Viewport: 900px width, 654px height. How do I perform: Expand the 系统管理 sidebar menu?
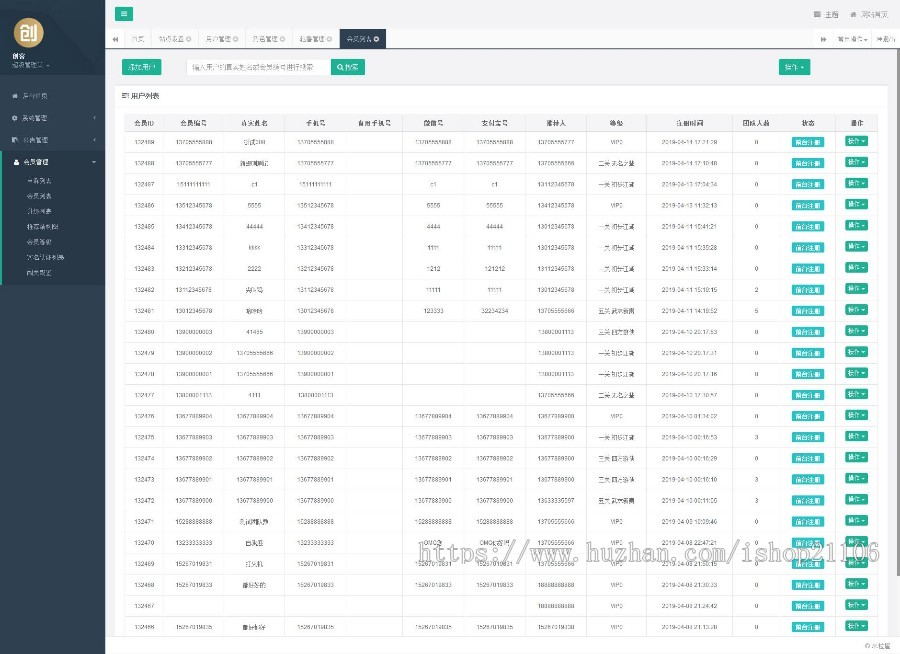click(52, 118)
